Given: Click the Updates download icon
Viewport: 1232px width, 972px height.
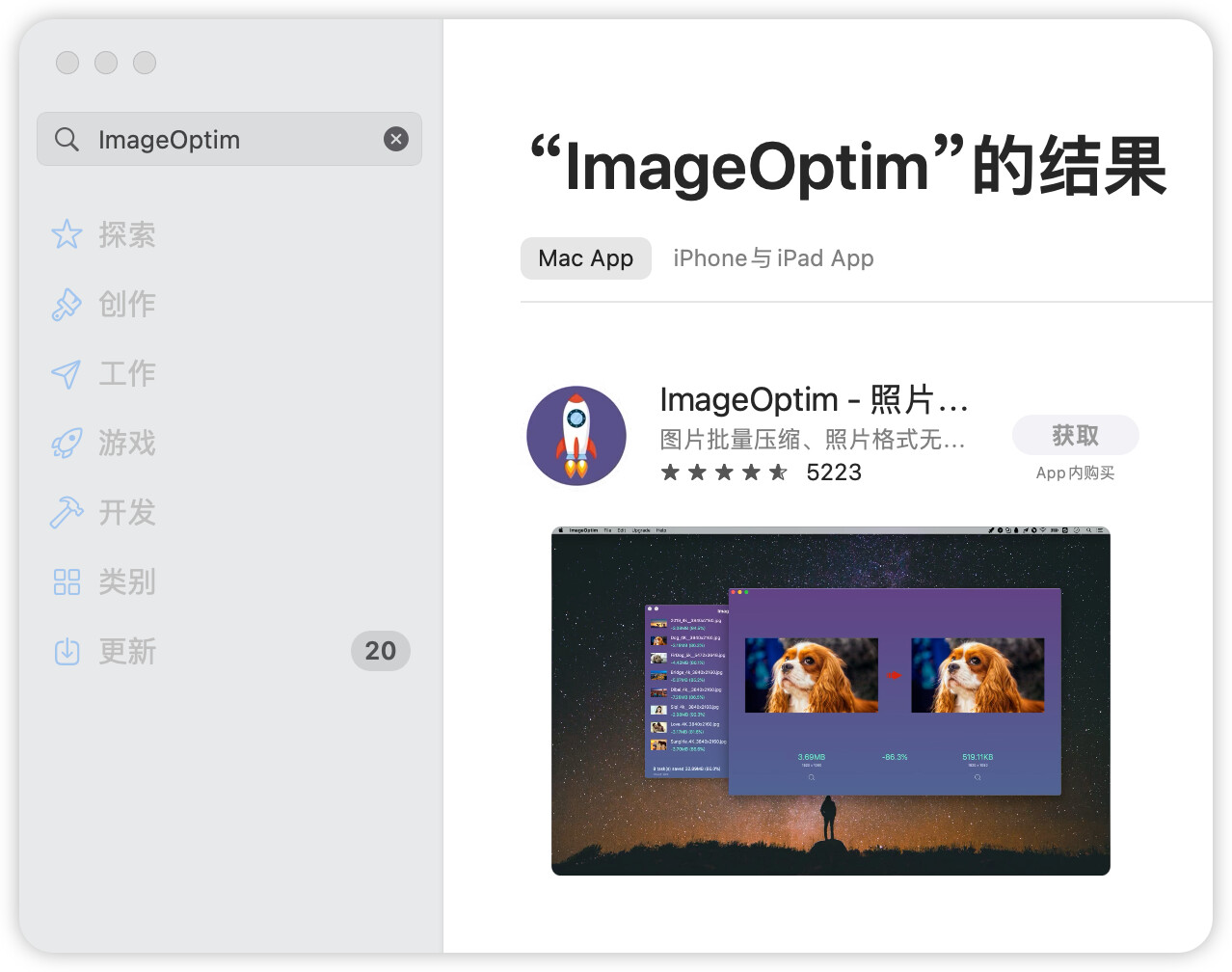Looking at the screenshot, I should pyautogui.click(x=67, y=651).
